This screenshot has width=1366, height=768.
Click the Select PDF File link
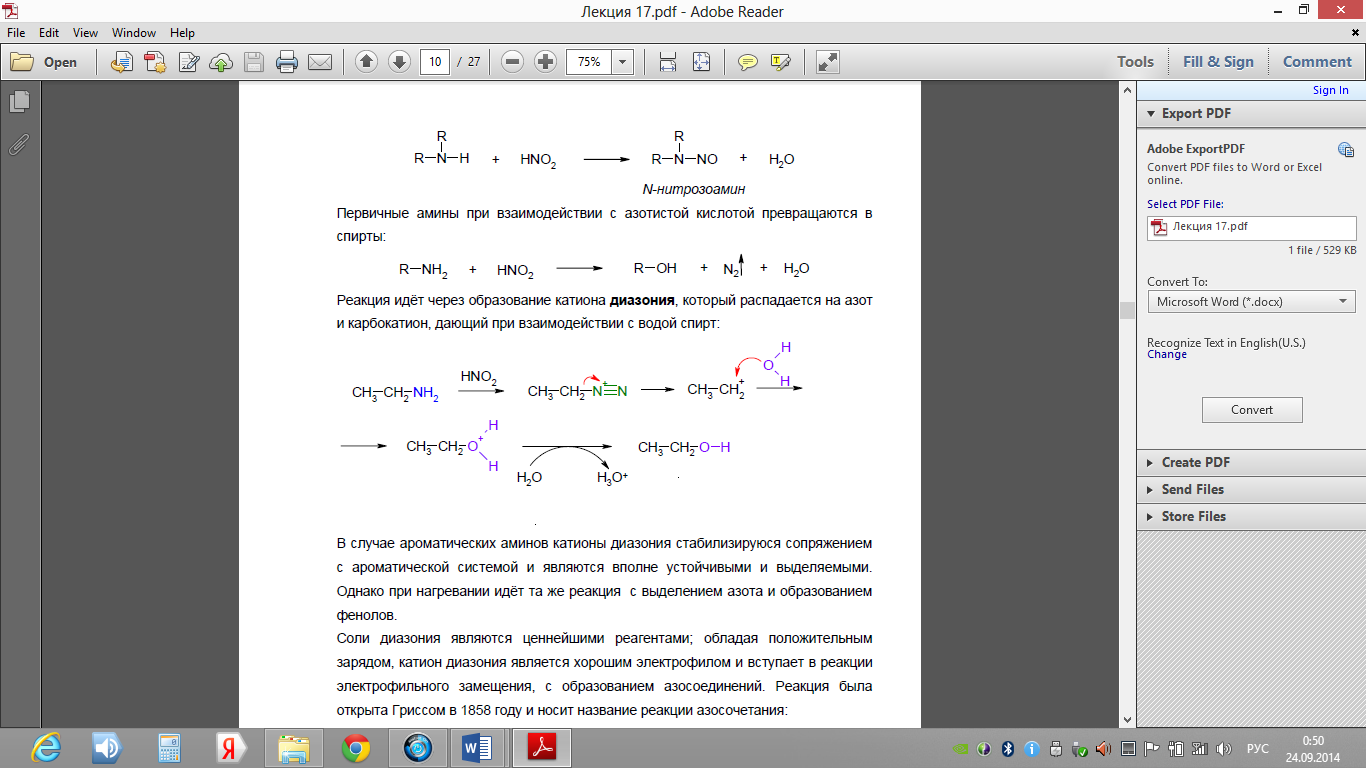(x=1185, y=204)
